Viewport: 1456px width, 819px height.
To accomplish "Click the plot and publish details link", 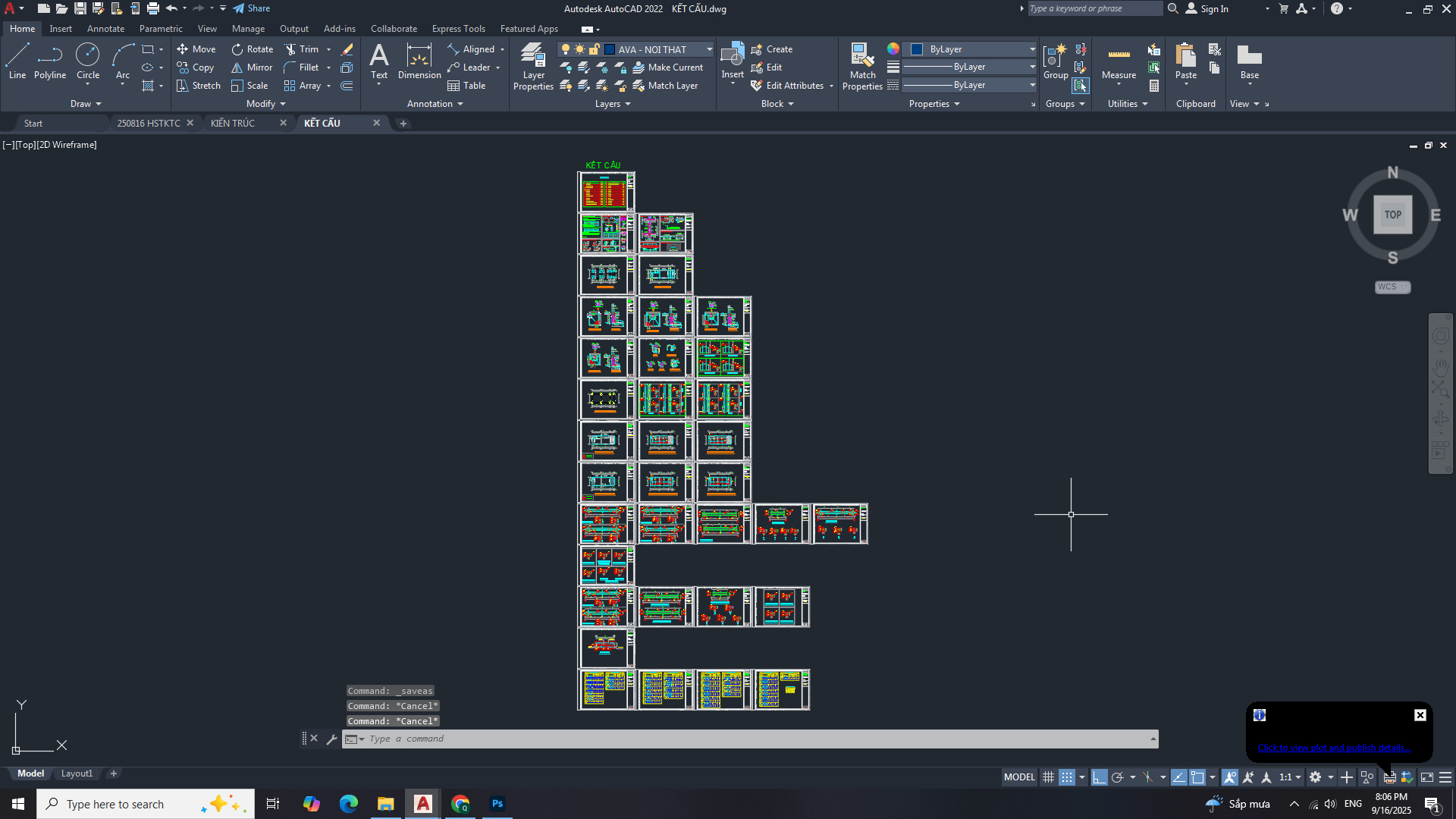I will 1334,748.
